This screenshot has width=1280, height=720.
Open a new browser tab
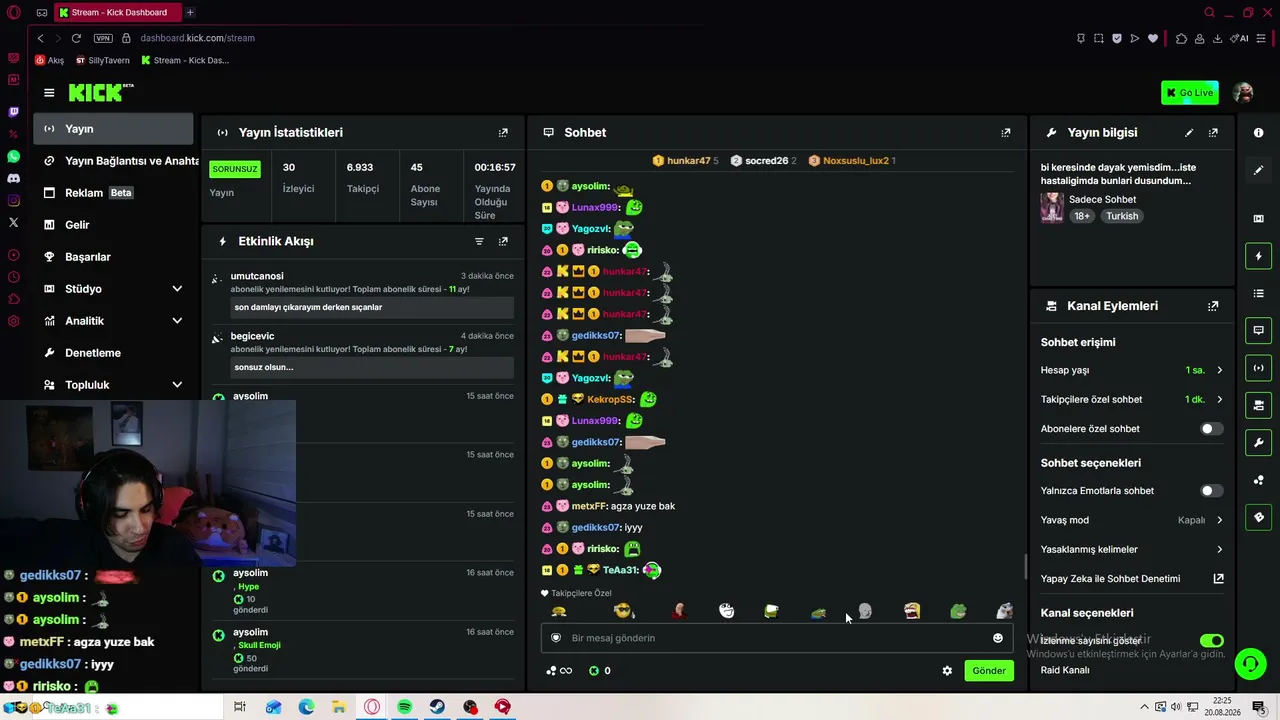click(190, 13)
